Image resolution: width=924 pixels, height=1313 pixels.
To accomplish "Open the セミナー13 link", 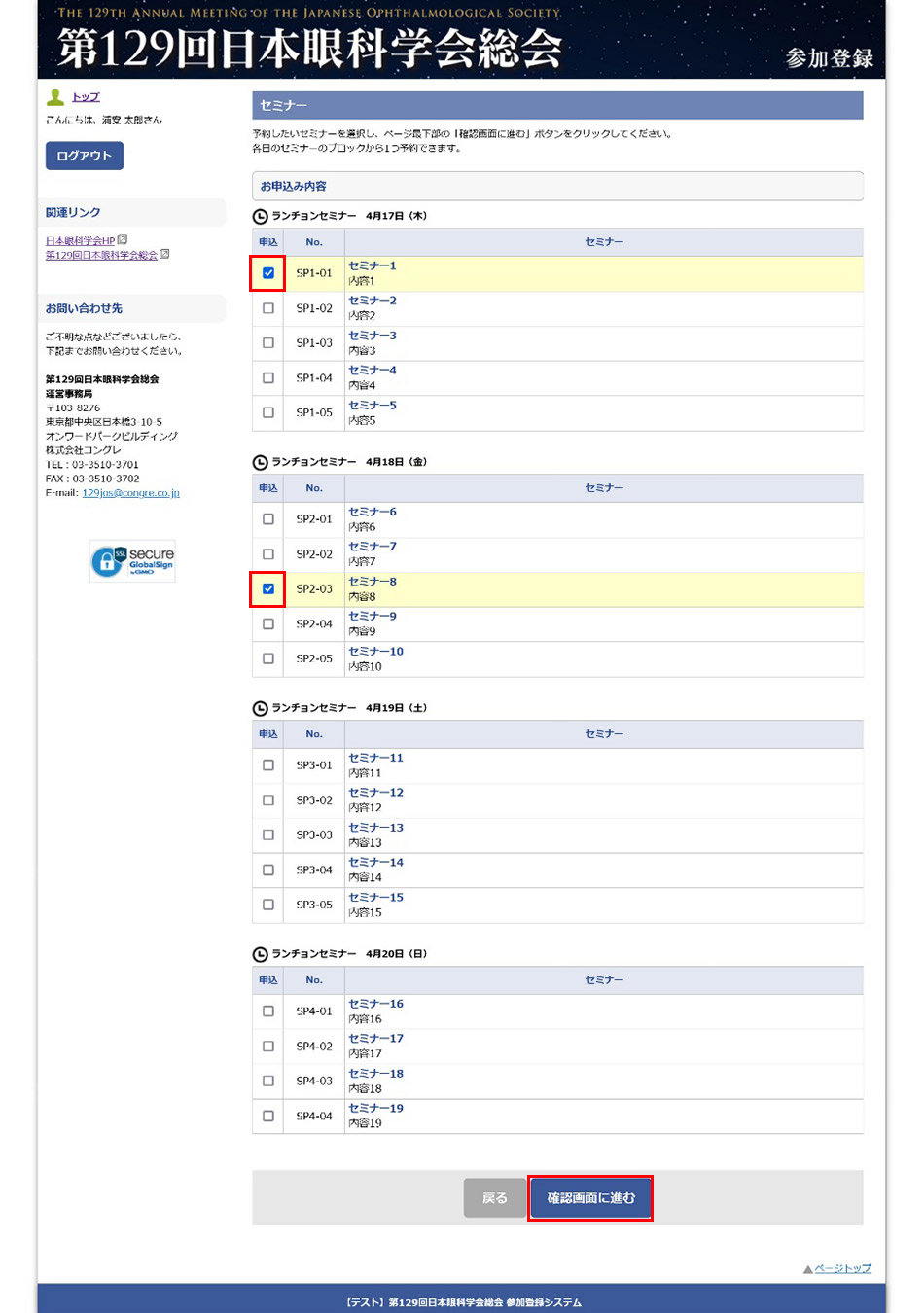I will (x=375, y=828).
